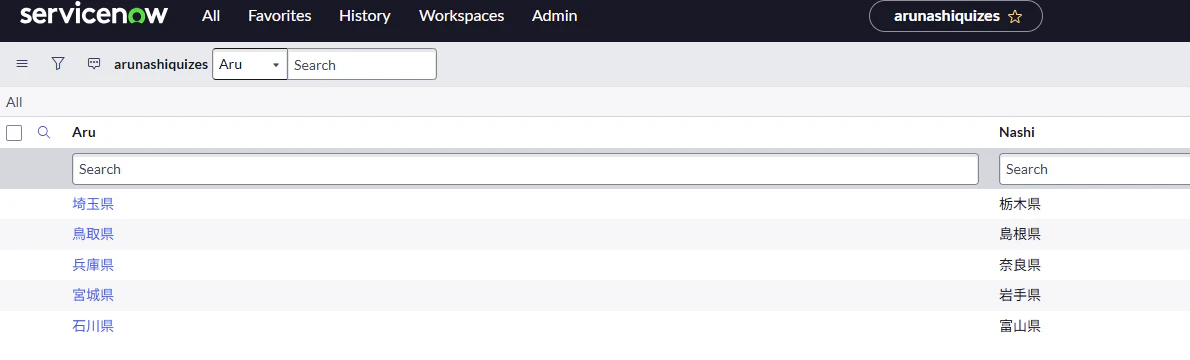Sort by the Aru column header
Viewport: 1190px width, 360px height.
pyautogui.click(x=83, y=133)
